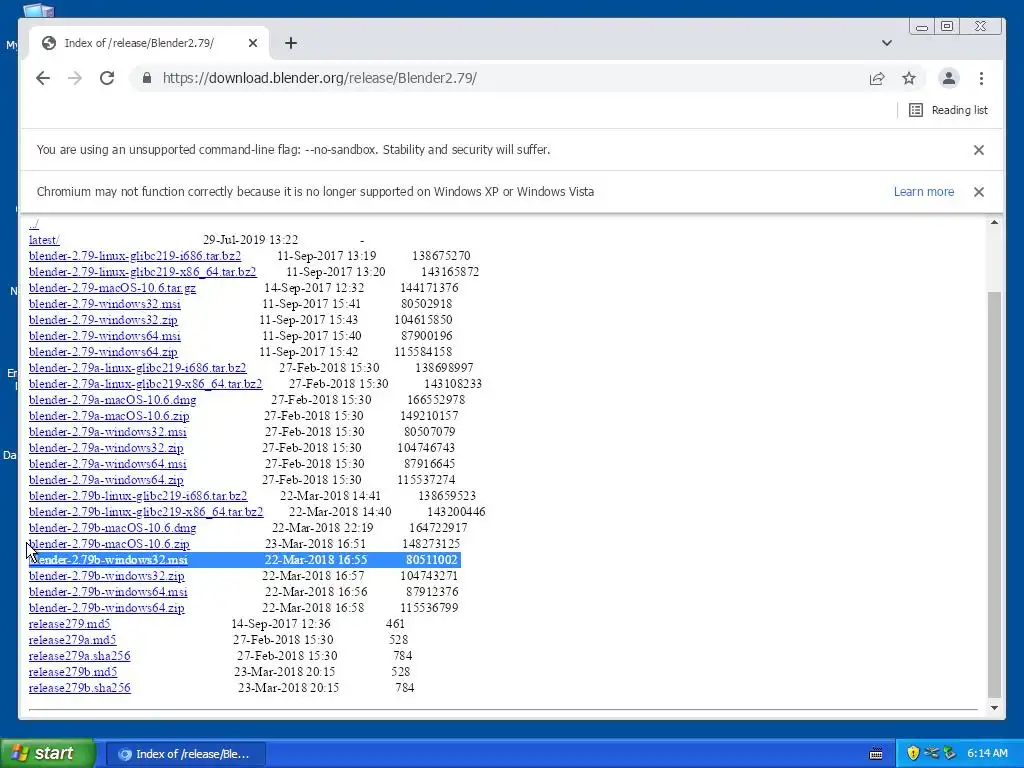Click the padlock site info icon

pyautogui.click(x=147, y=78)
